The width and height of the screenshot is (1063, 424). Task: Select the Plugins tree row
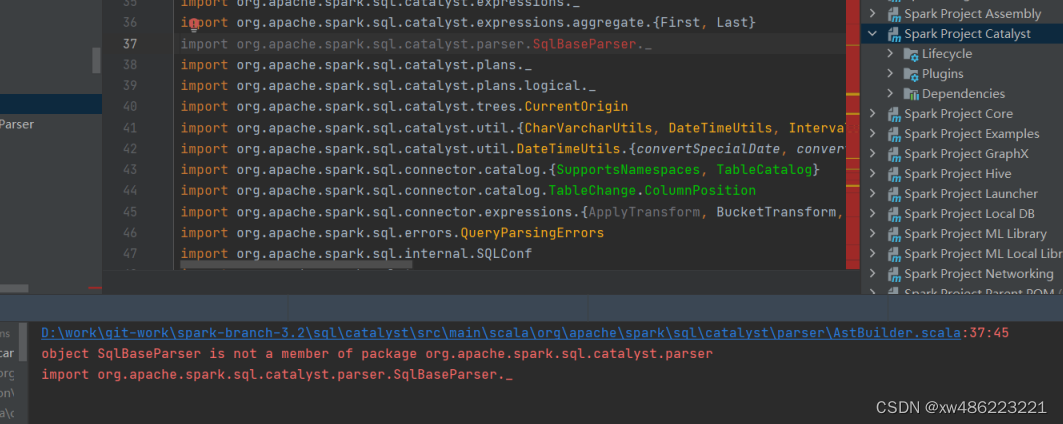(962, 74)
